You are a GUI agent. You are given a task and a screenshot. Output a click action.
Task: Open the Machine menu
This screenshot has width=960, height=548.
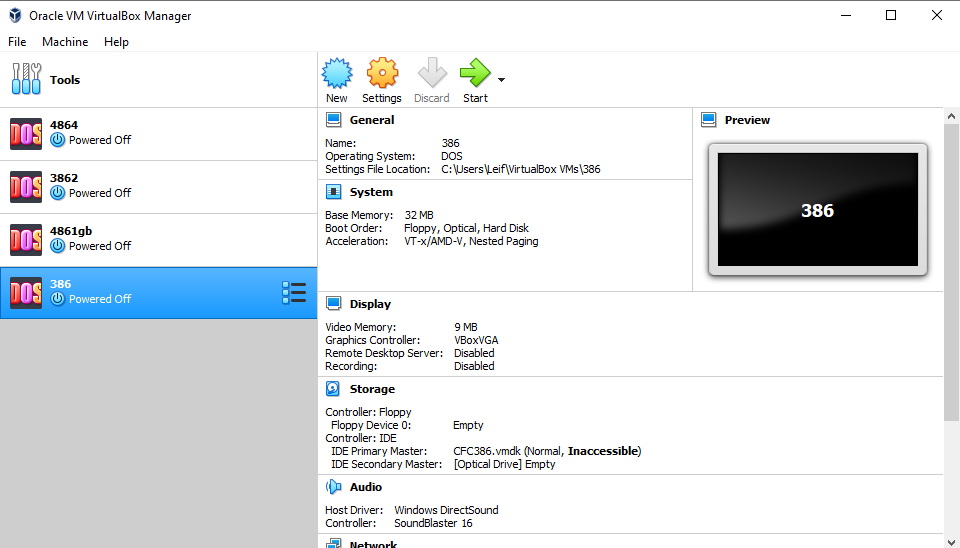click(65, 42)
